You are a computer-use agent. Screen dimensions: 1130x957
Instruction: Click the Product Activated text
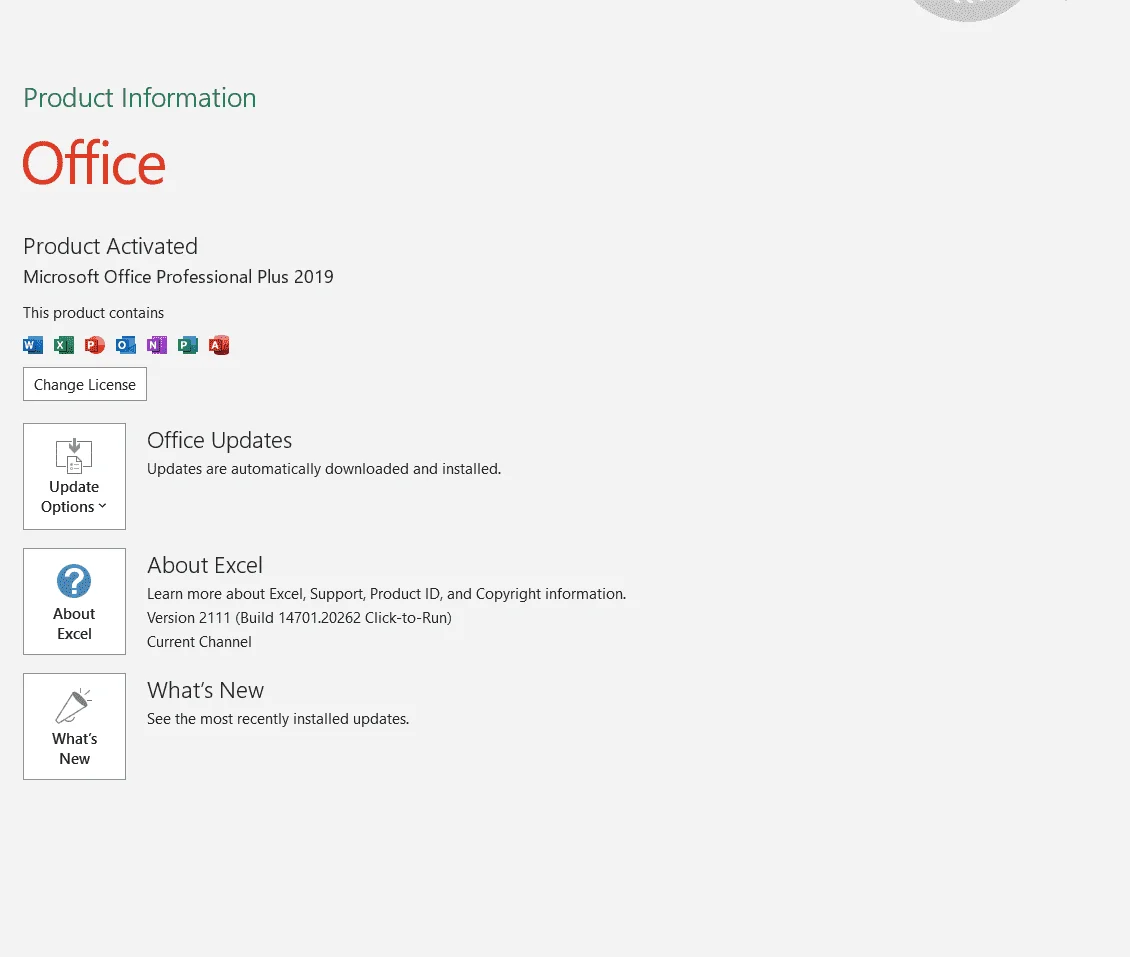point(110,246)
